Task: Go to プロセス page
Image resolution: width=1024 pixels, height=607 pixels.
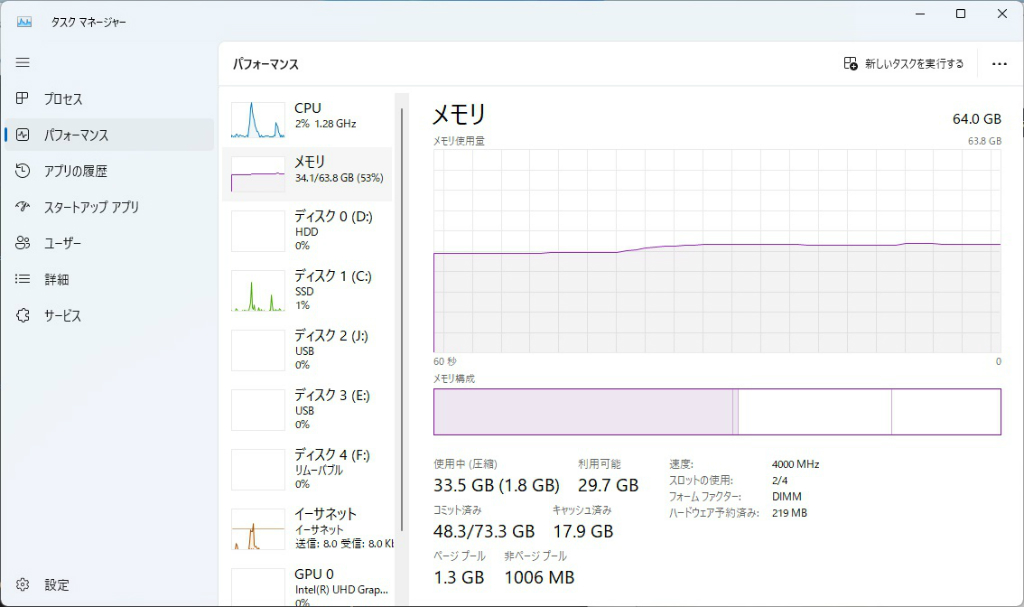Action: tap(109, 99)
